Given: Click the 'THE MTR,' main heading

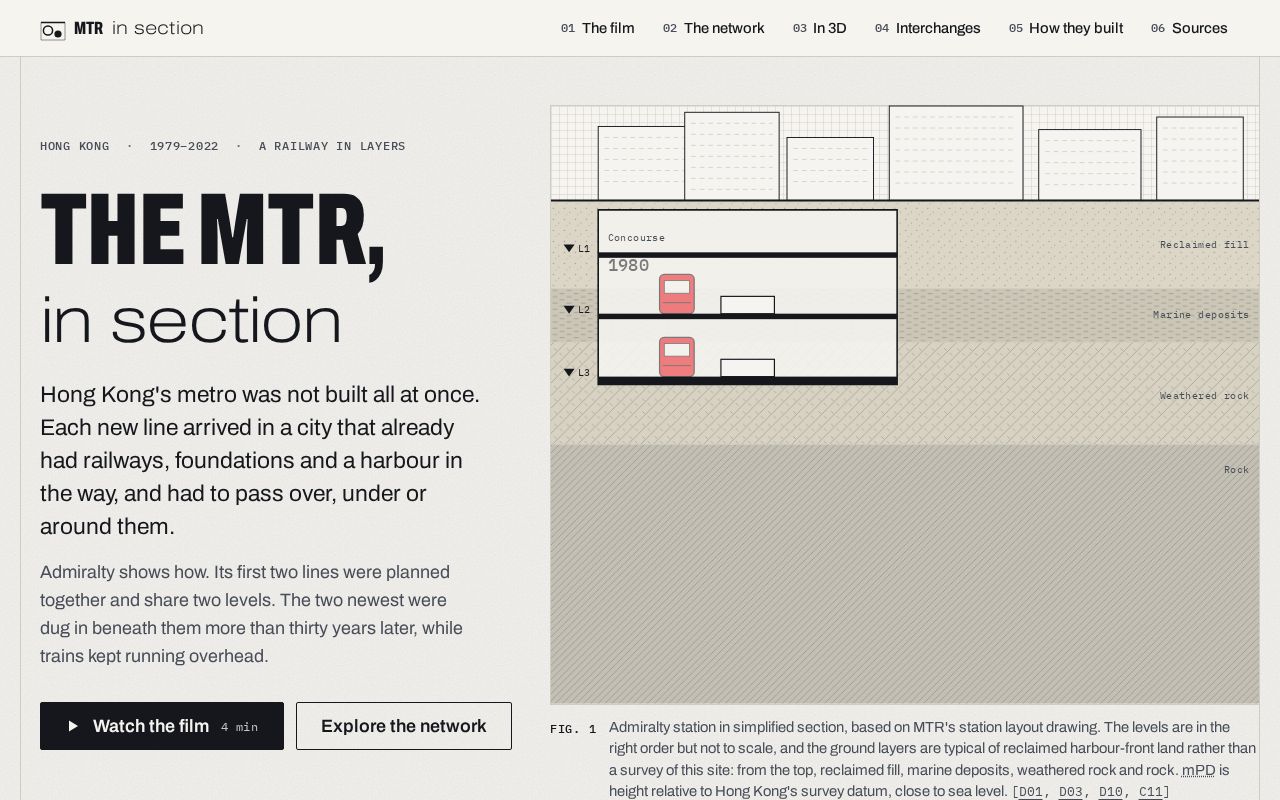Looking at the screenshot, I should coord(212,232).
